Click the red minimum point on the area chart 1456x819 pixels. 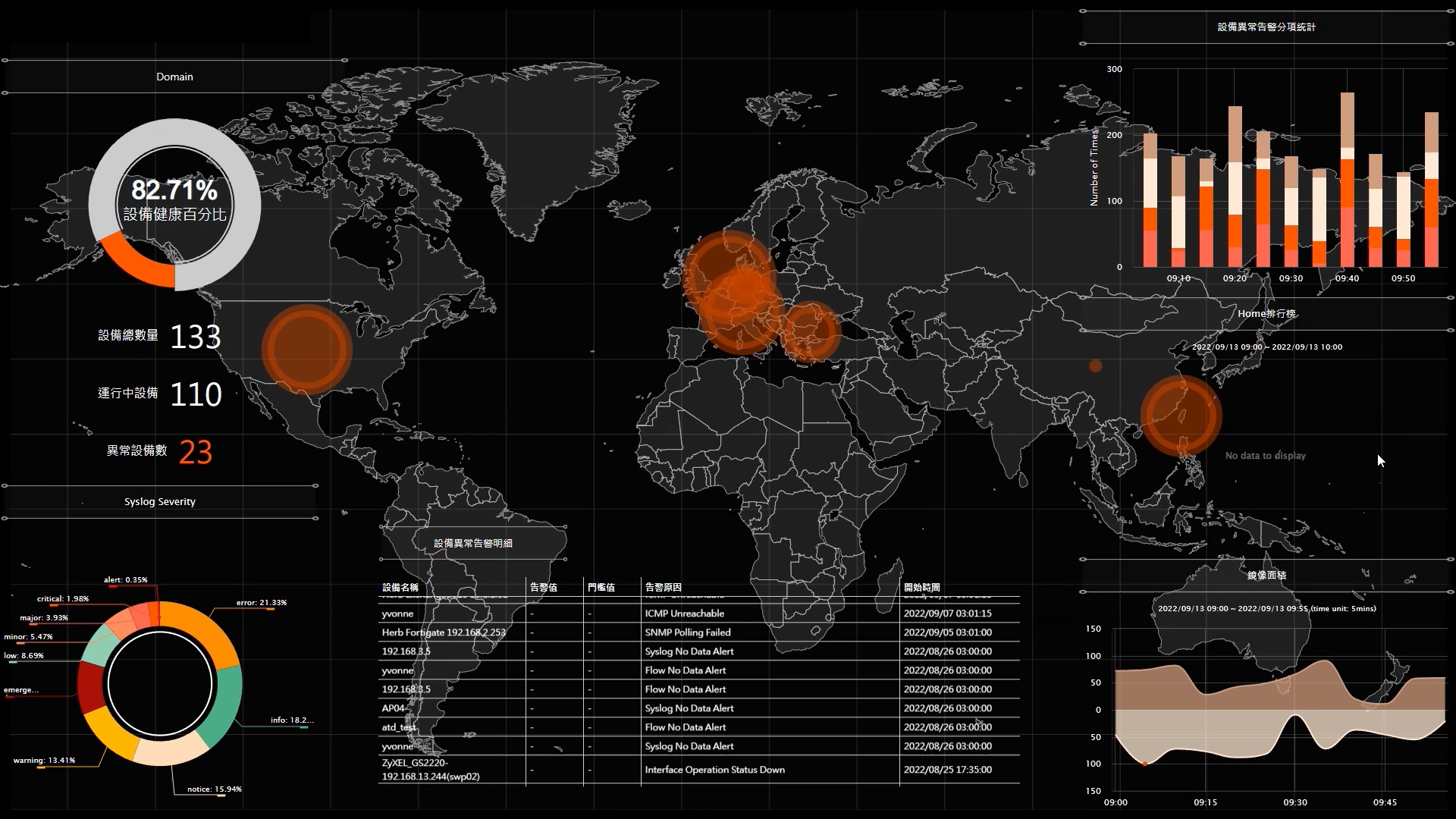coord(1144,764)
